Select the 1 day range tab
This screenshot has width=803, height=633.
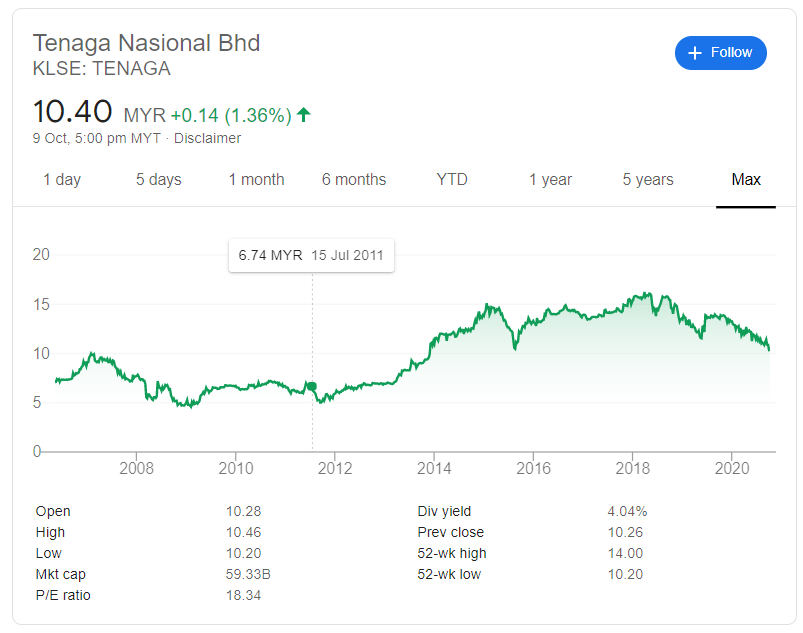(x=62, y=180)
